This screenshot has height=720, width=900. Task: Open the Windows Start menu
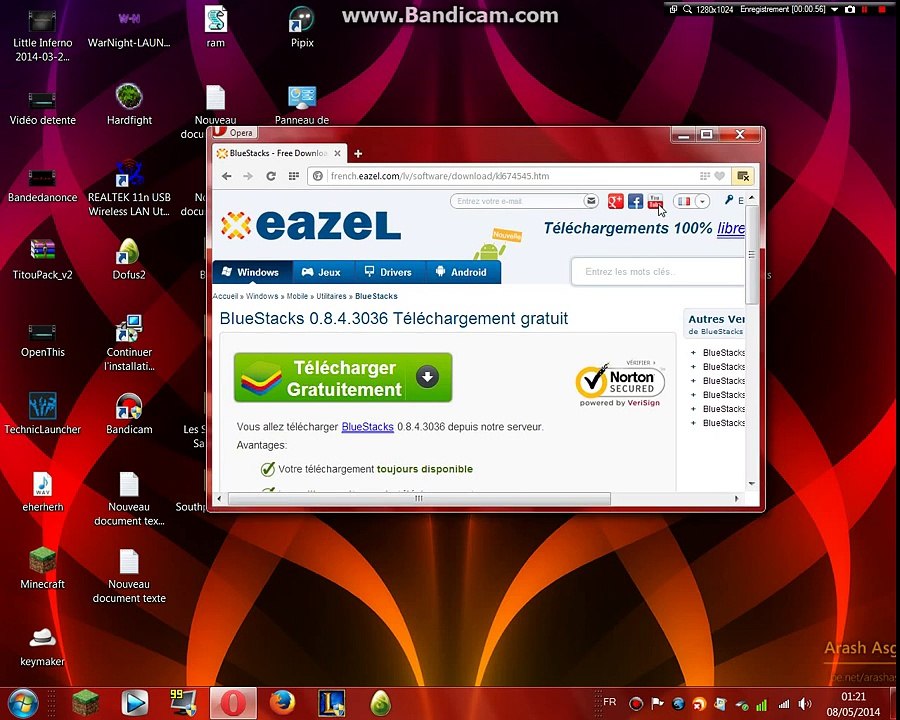coord(23,703)
